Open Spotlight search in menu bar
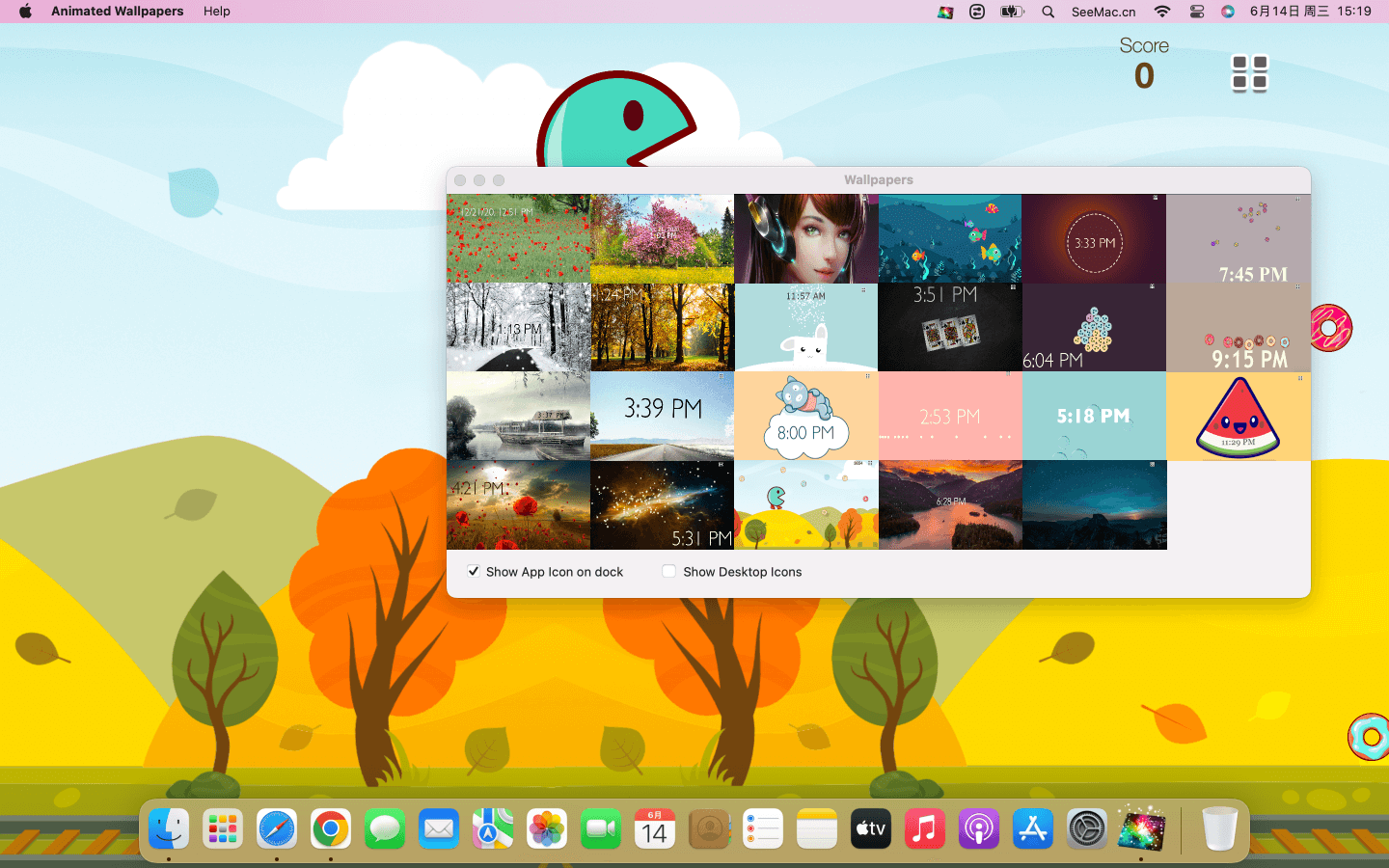 tap(1048, 12)
